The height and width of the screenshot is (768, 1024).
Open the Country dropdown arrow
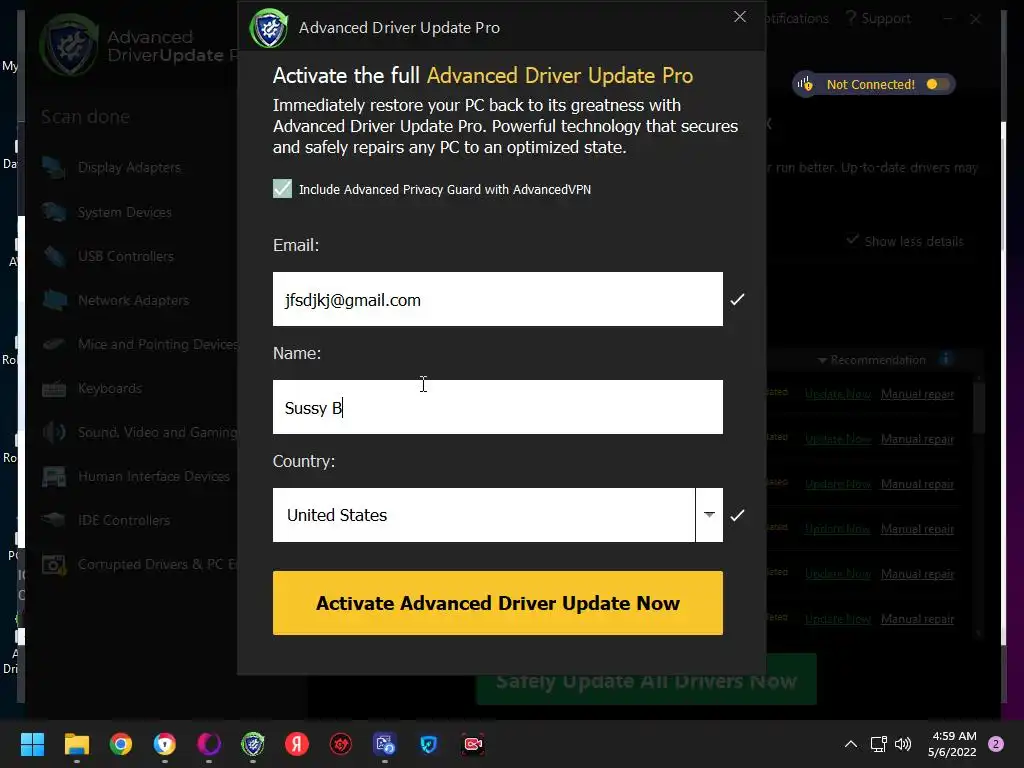click(x=709, y=515)
